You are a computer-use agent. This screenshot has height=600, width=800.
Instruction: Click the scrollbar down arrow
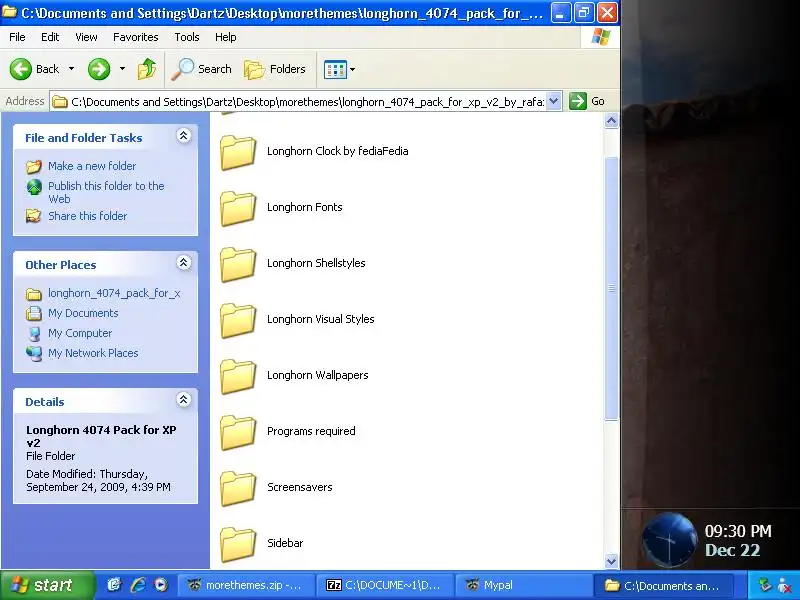611,561
